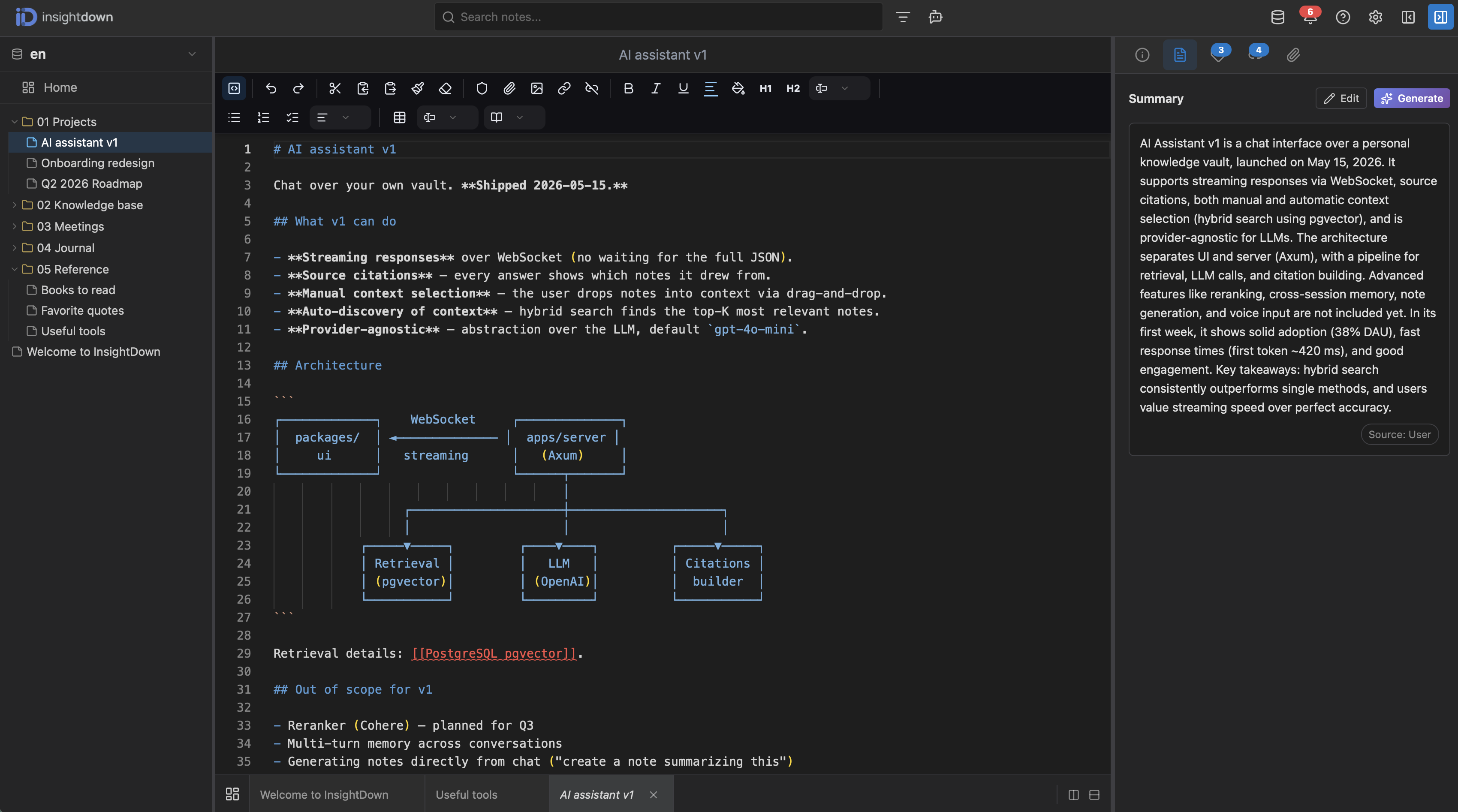Click the shield icon in toolbar
1458x812 pixels.
[482, 88]
